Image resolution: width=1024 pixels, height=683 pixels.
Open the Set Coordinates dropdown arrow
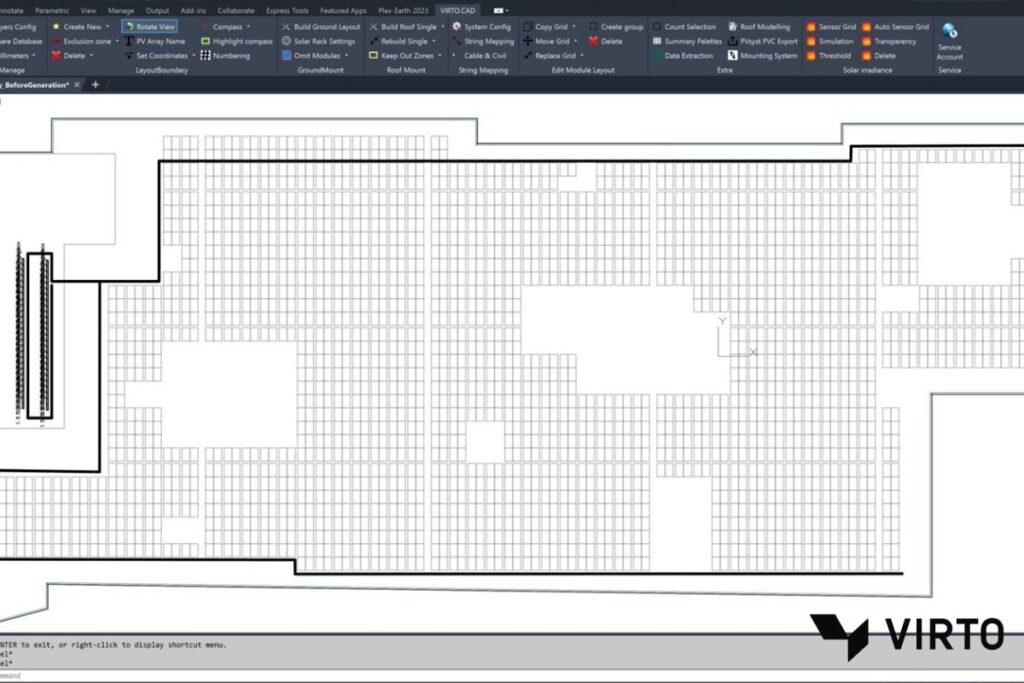194,56
